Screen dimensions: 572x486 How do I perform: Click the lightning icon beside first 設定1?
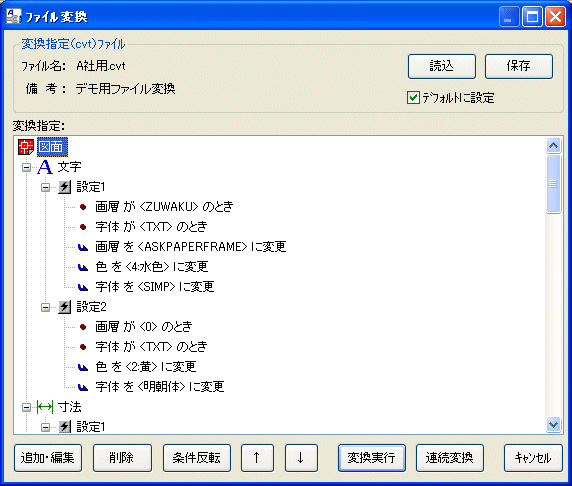click(x=65, y=187)
